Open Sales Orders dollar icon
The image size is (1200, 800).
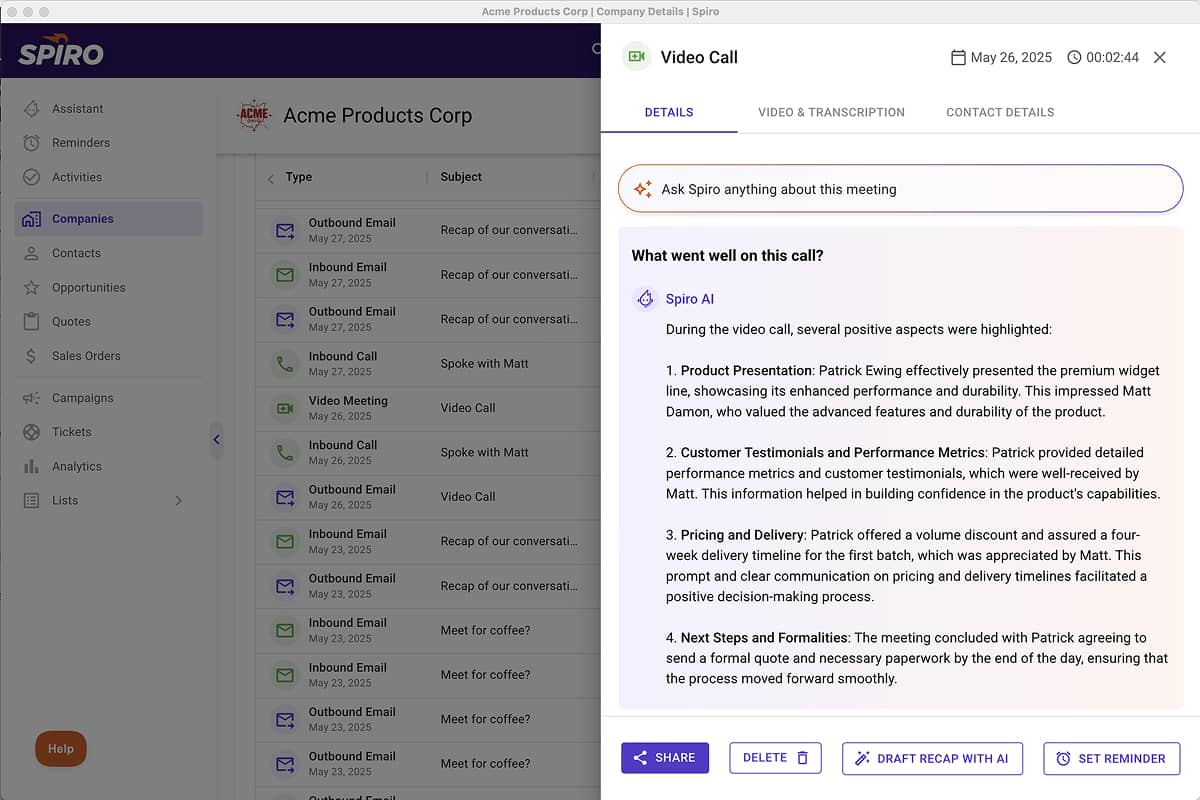click(x=32, y=356)
